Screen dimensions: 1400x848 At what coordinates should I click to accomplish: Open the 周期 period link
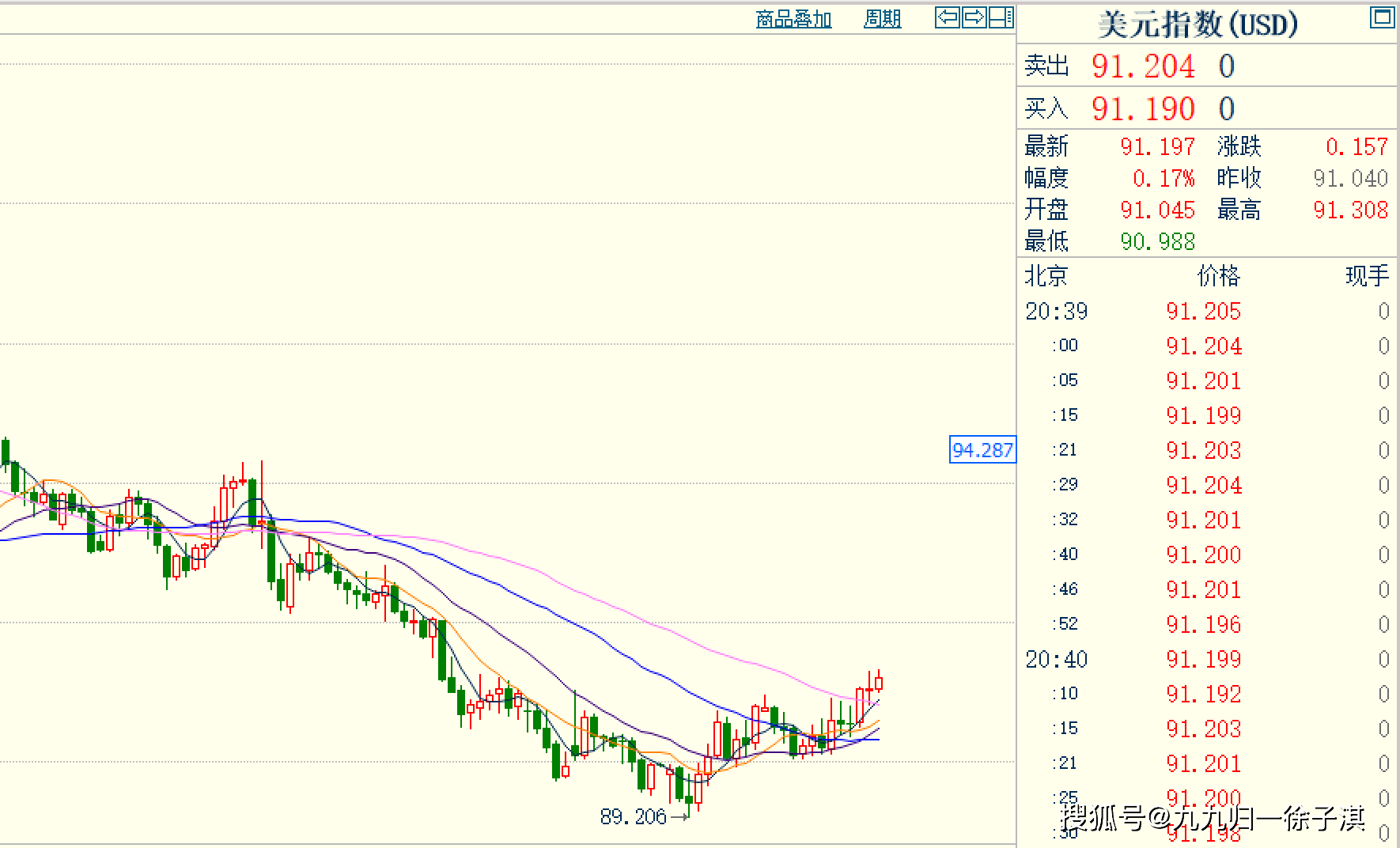(x=882, y=19)
